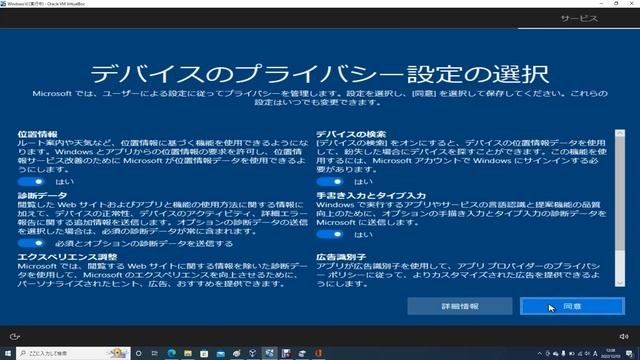Image resolution: width=640 pixels, height=360 pixels.
Task: Click the page title デバイスのプライバシー設定の選択
Action: point(320,74)
